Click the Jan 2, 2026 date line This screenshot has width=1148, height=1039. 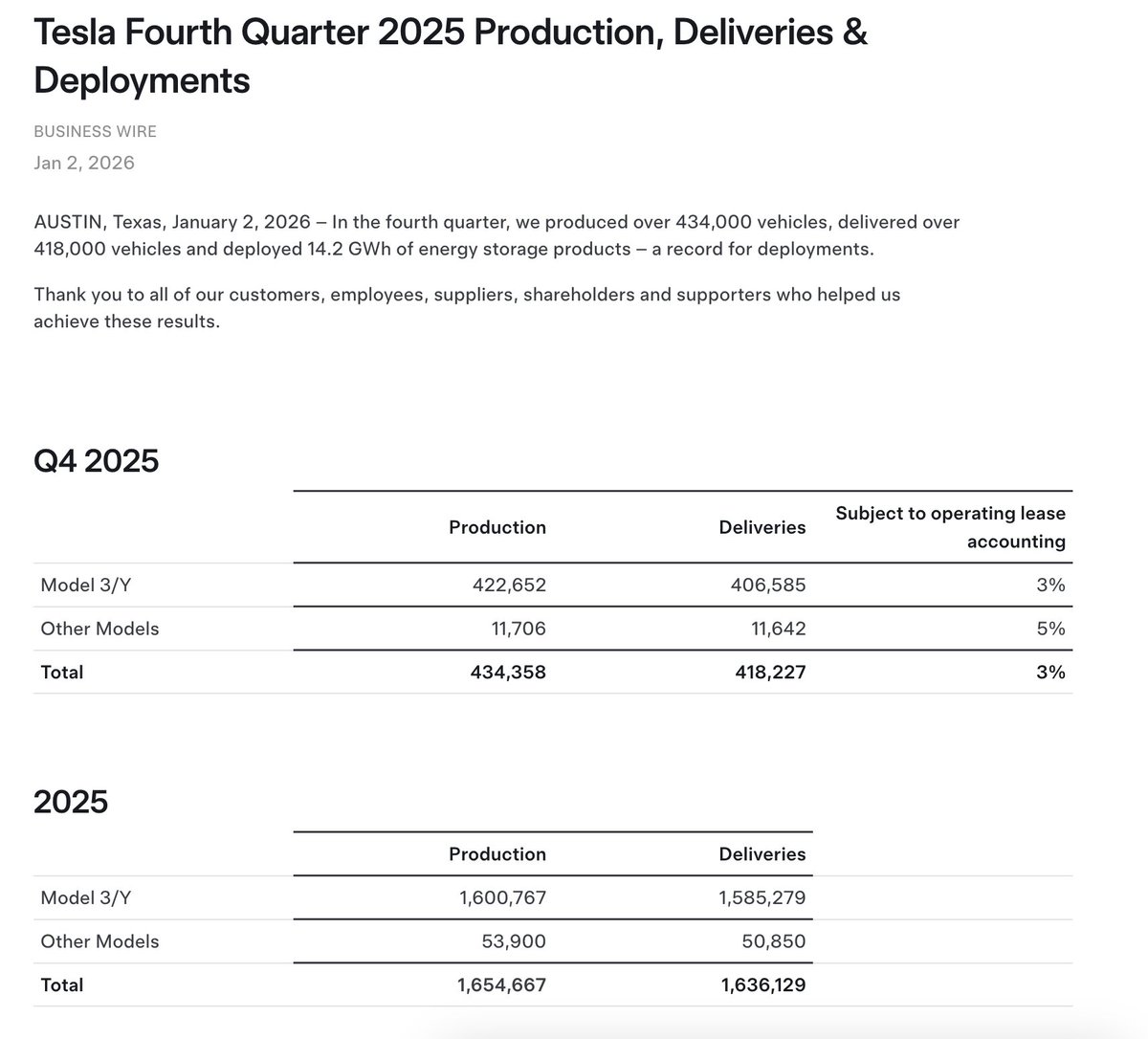pyautogui.click(x=84, y=163)
